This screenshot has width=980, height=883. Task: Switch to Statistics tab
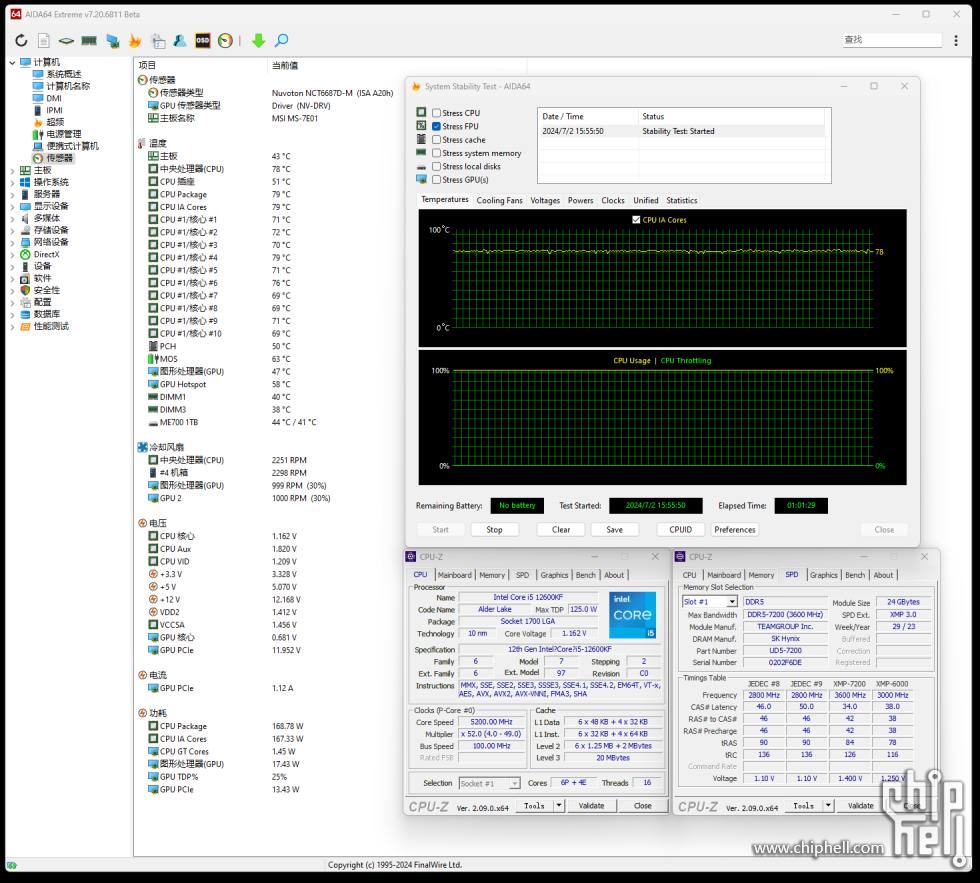point(681,201)
